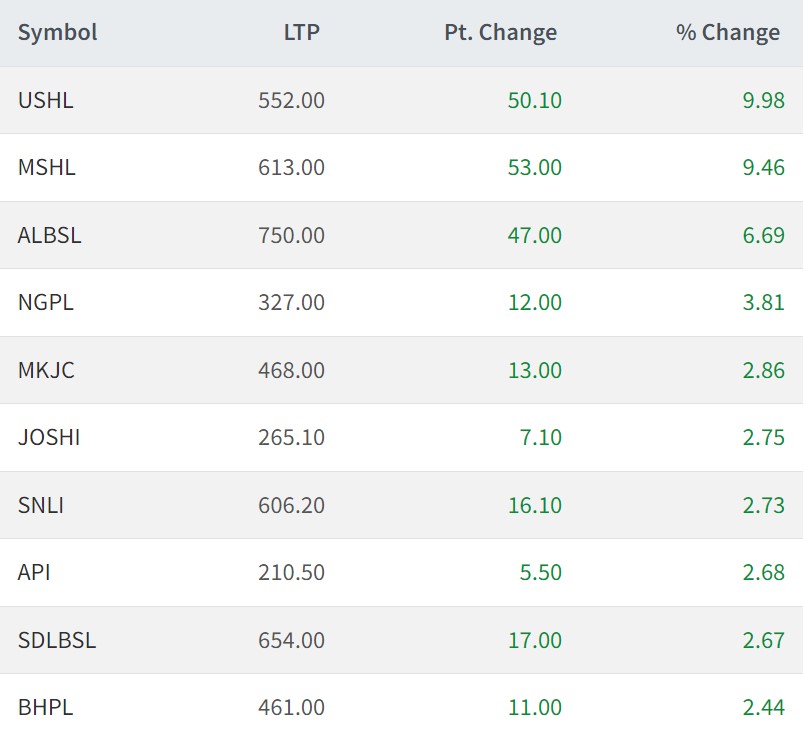804x740 pixels.
Task: Select the BHPL stock symbol
Action: pyautogui.click(x=46, y=707)
